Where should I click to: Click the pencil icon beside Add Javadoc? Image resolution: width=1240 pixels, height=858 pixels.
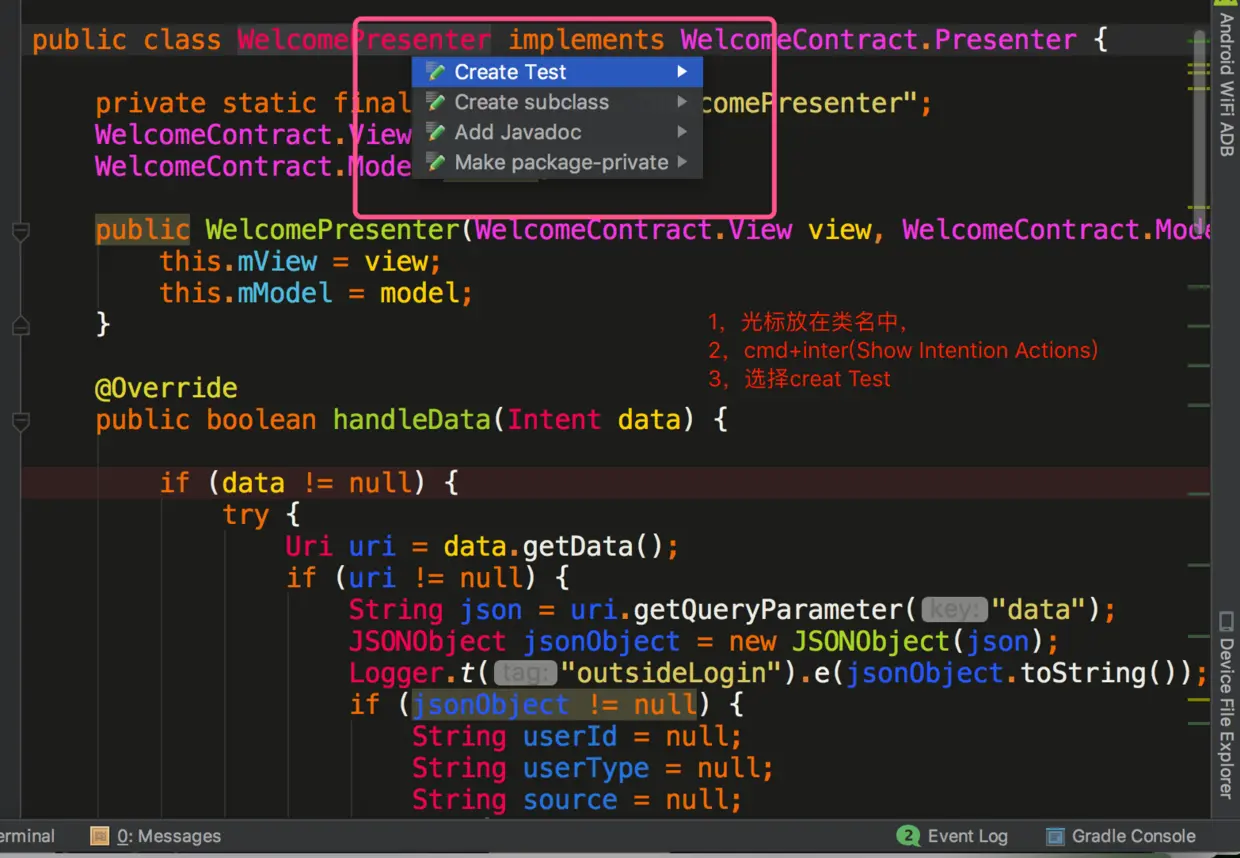[435, 132]
